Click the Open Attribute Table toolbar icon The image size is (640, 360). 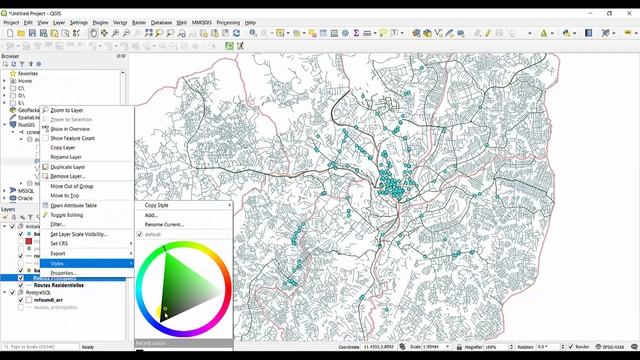point(323,33)
